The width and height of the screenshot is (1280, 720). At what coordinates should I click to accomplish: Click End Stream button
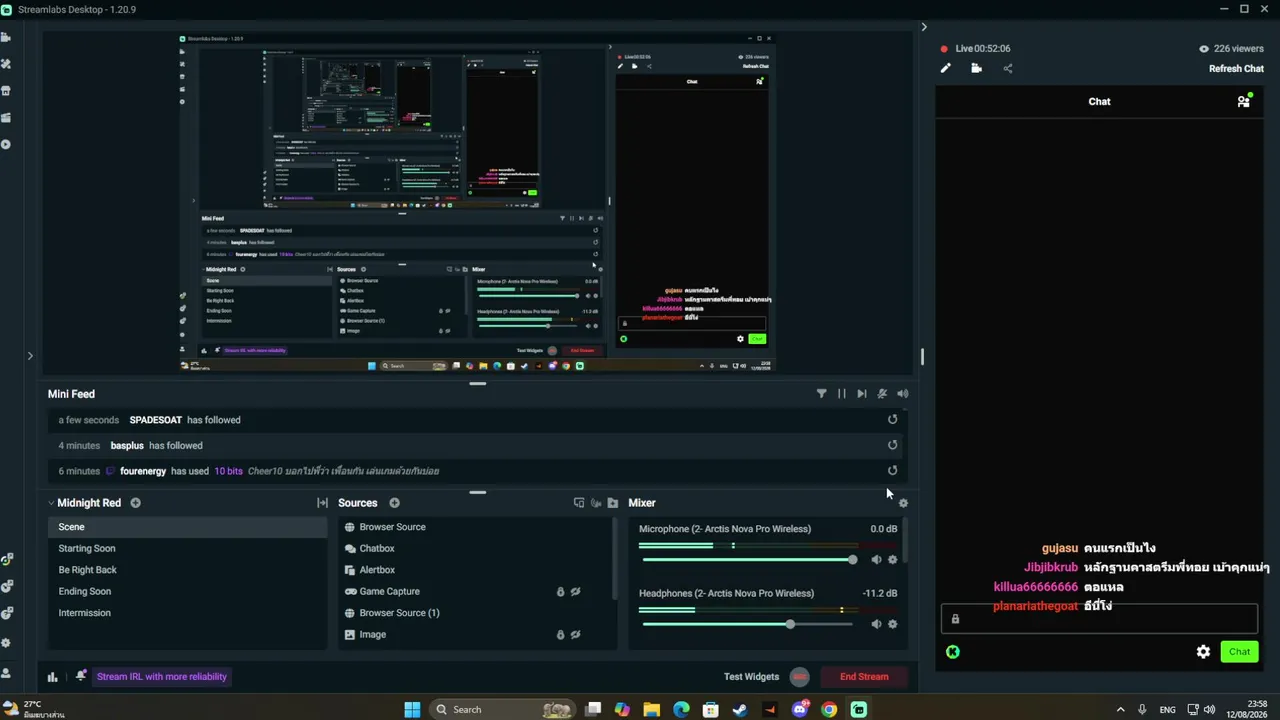864,677
